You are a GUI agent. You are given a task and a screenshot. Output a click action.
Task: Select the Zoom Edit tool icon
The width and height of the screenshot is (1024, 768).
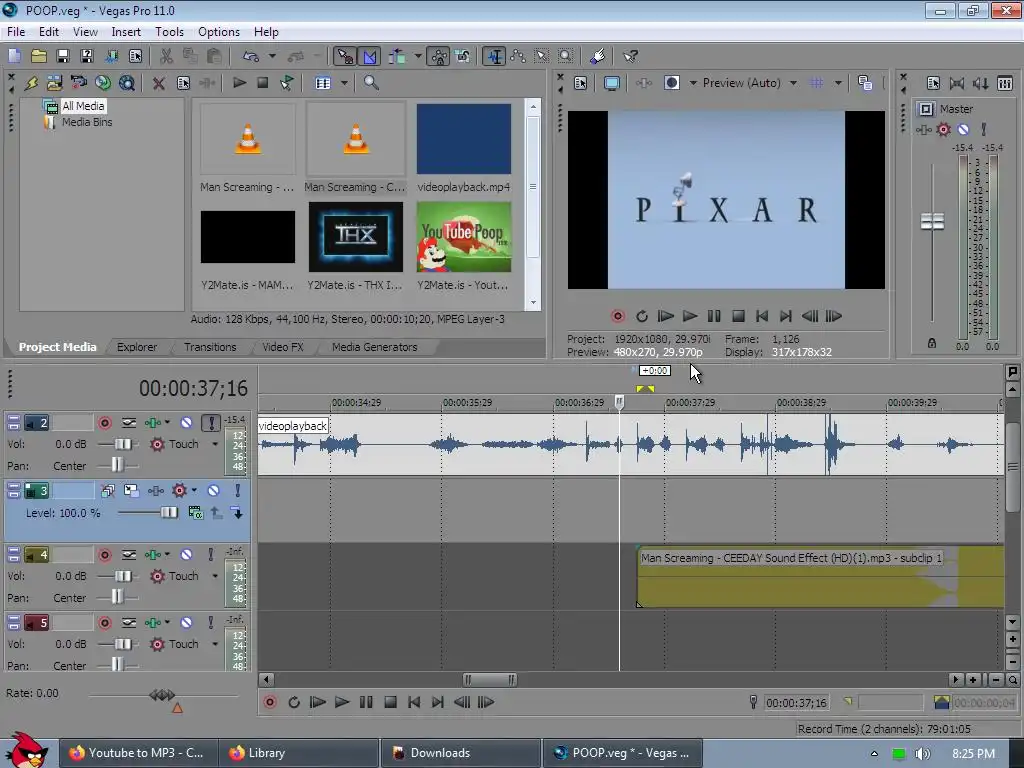566,56
